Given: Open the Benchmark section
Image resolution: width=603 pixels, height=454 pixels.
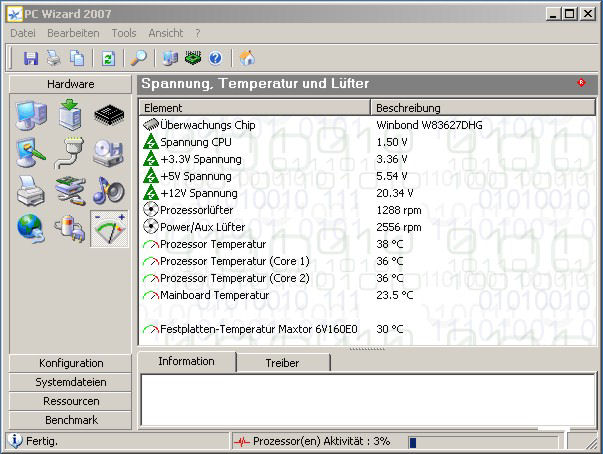Looking at the screenshot, I should point(71,420).
